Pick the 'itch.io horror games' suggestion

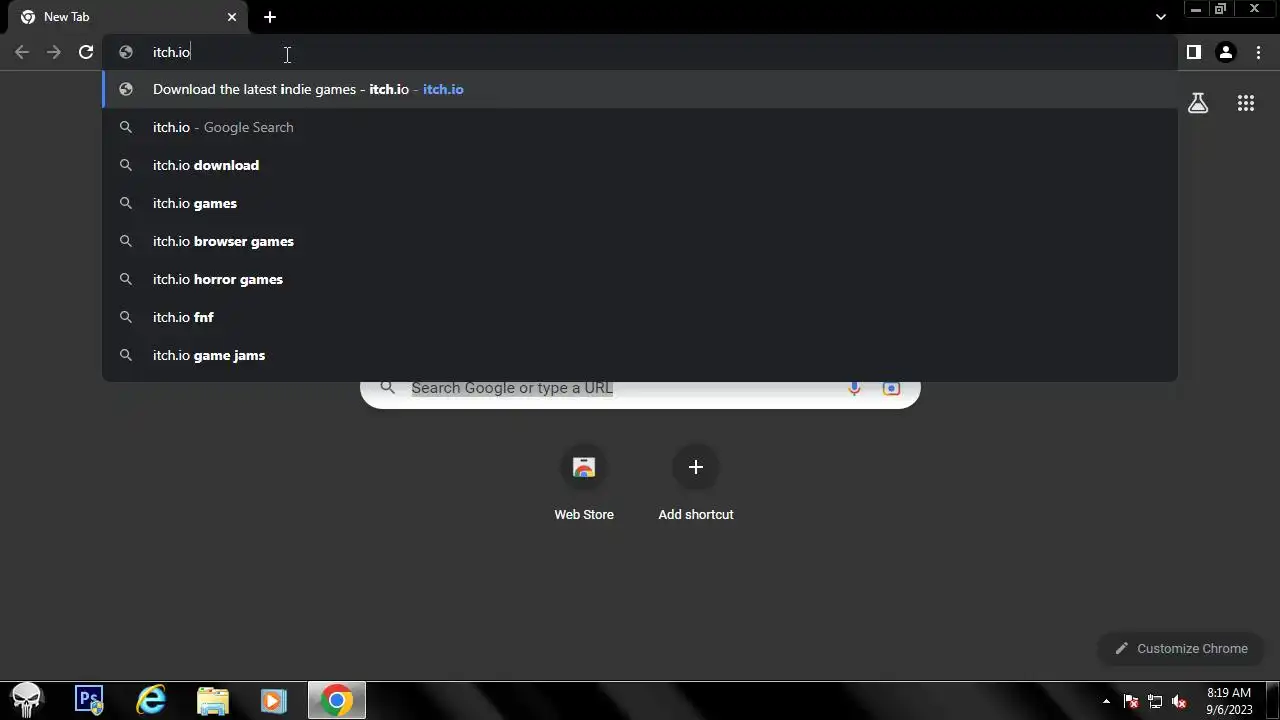tap(640, 279)
